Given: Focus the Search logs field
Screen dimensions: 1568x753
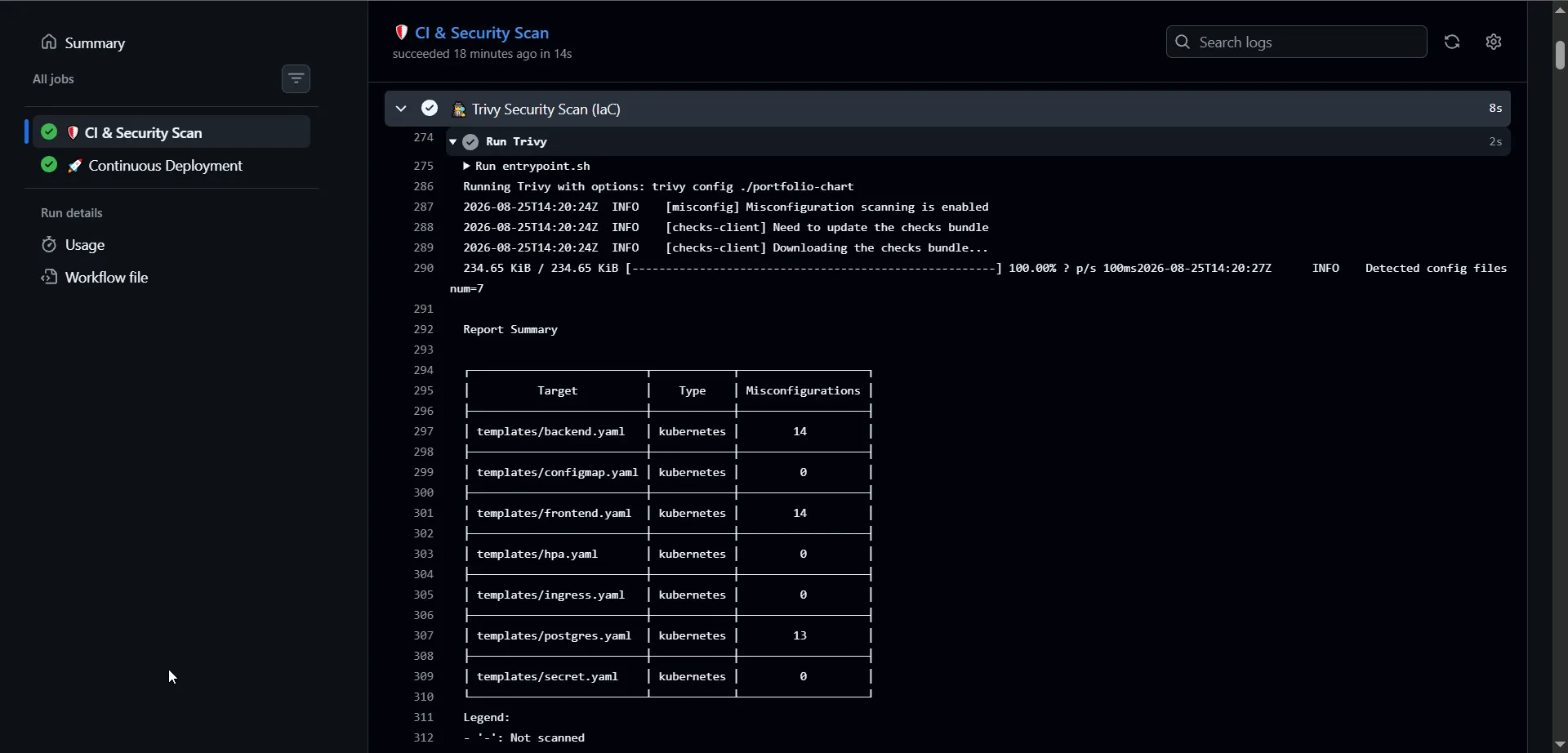Looking at the screenshot, I should [x=1296, y=42].
